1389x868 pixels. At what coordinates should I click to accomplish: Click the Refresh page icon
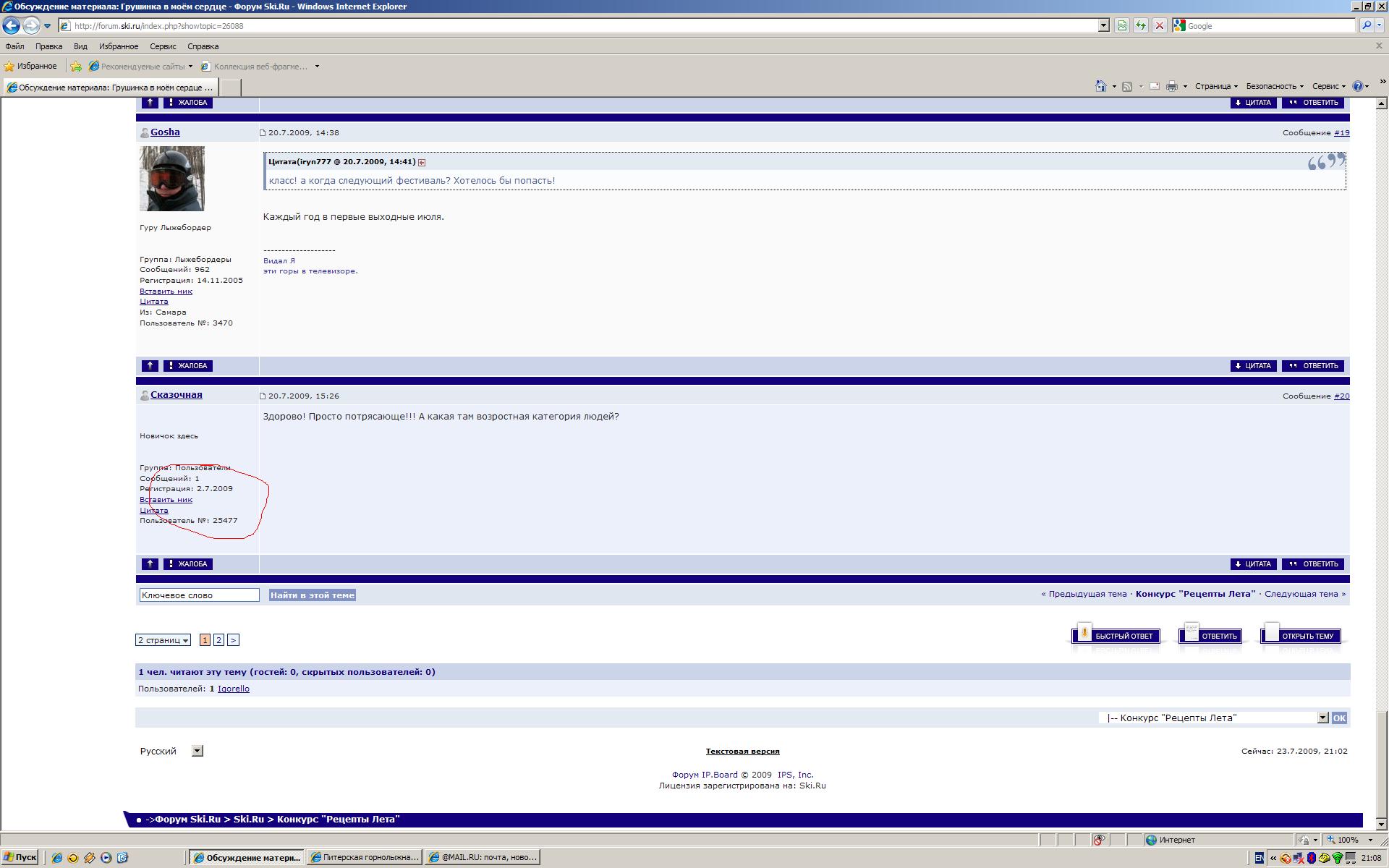tap(1141, 26)
